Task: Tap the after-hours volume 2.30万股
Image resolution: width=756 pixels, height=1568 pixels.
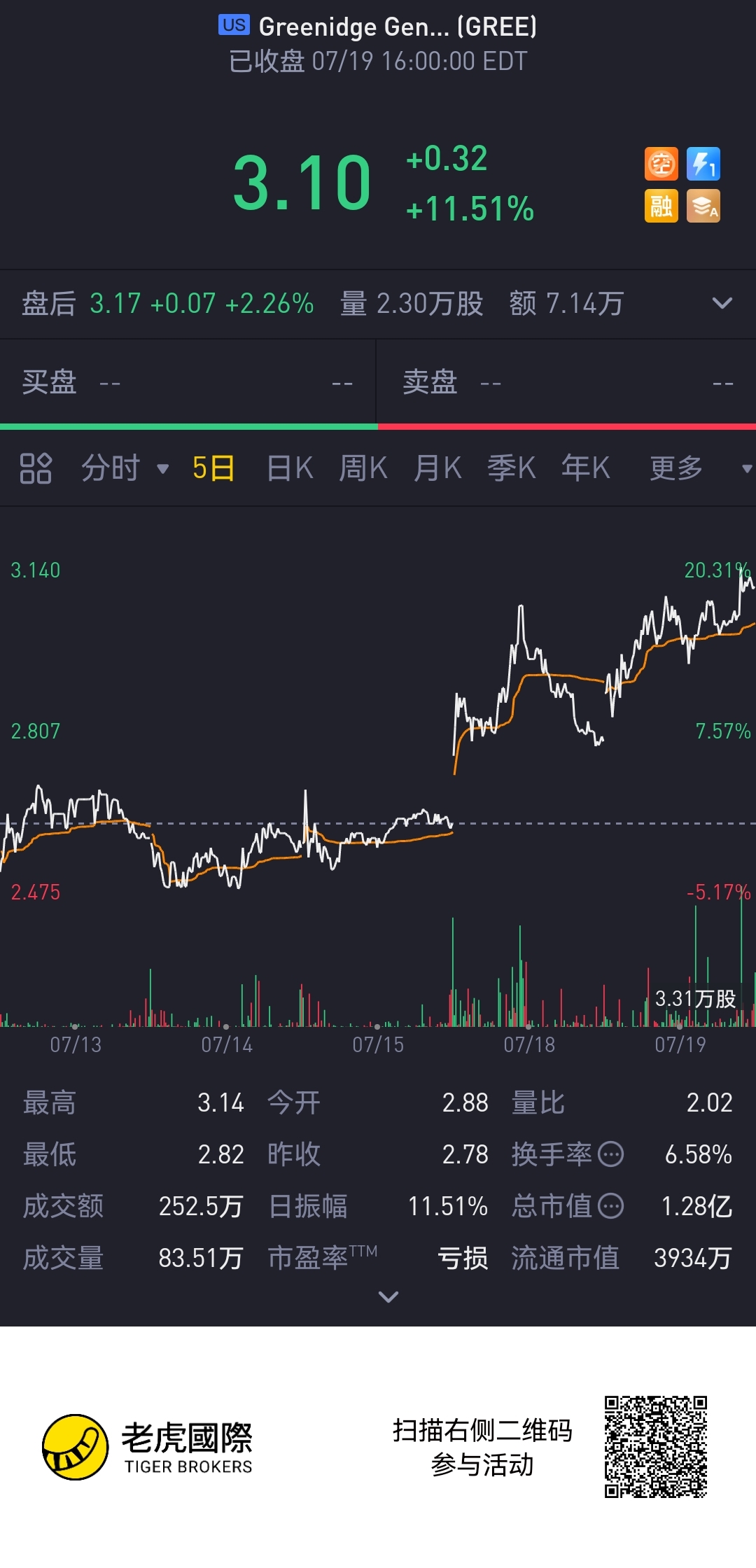Action: [x=412, y=304]
